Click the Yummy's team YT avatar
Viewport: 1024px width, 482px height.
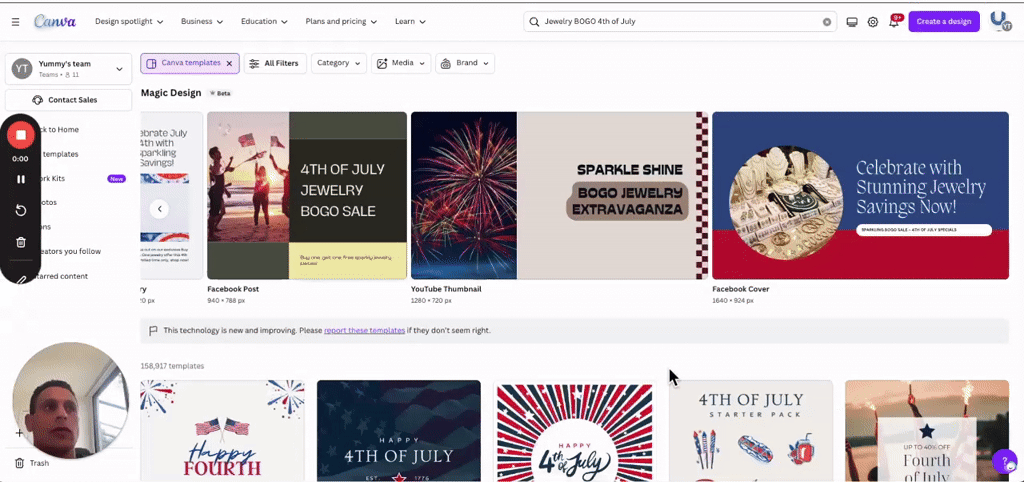point(22,69)
